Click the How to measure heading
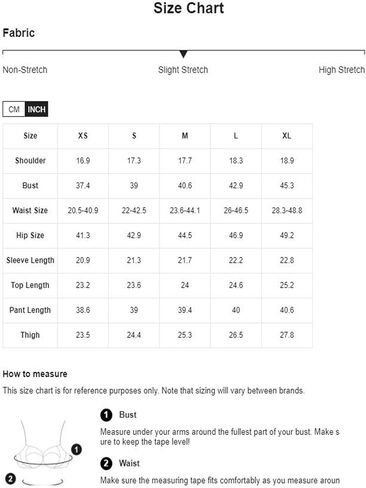This screenshot has height=488, width=366. click(35, 374)
